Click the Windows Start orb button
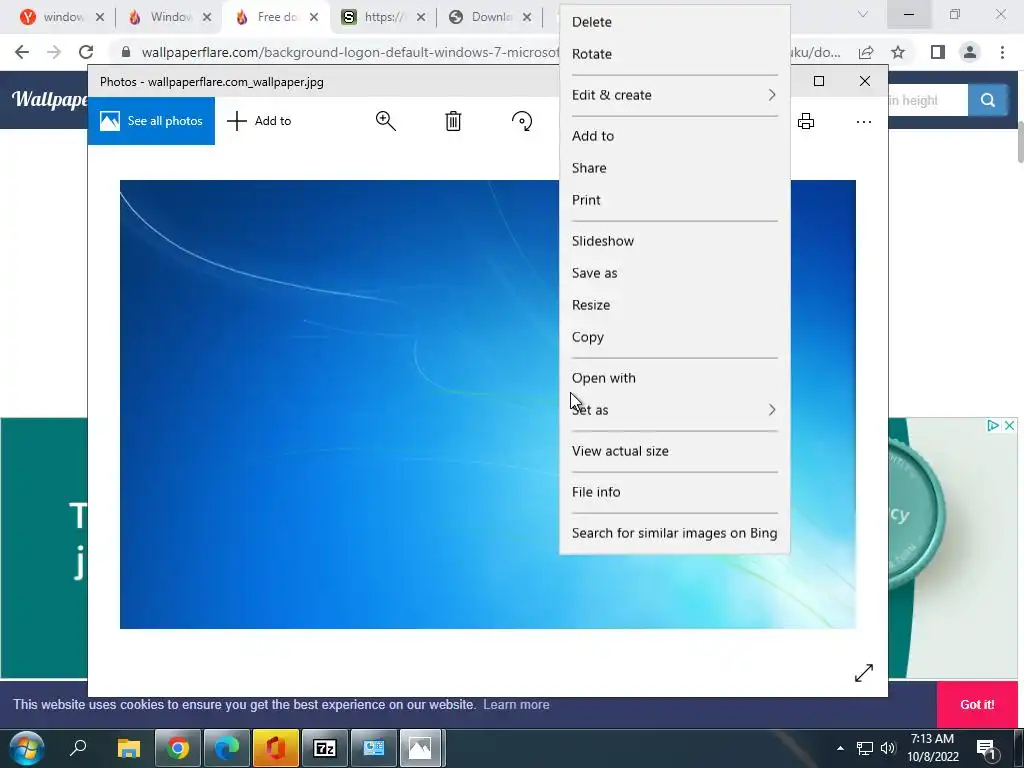Viewport: 1024px width, 768px height. click(26, 748)
